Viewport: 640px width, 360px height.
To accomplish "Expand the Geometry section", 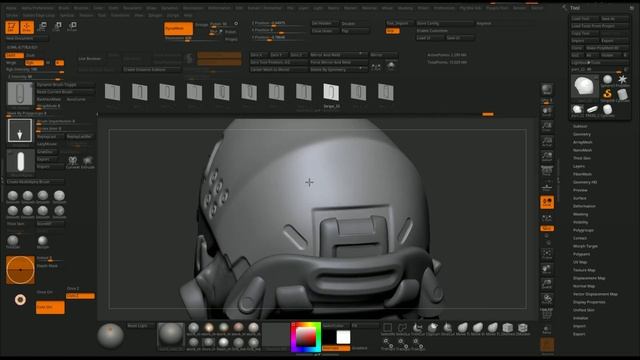I will pos(582,134).
